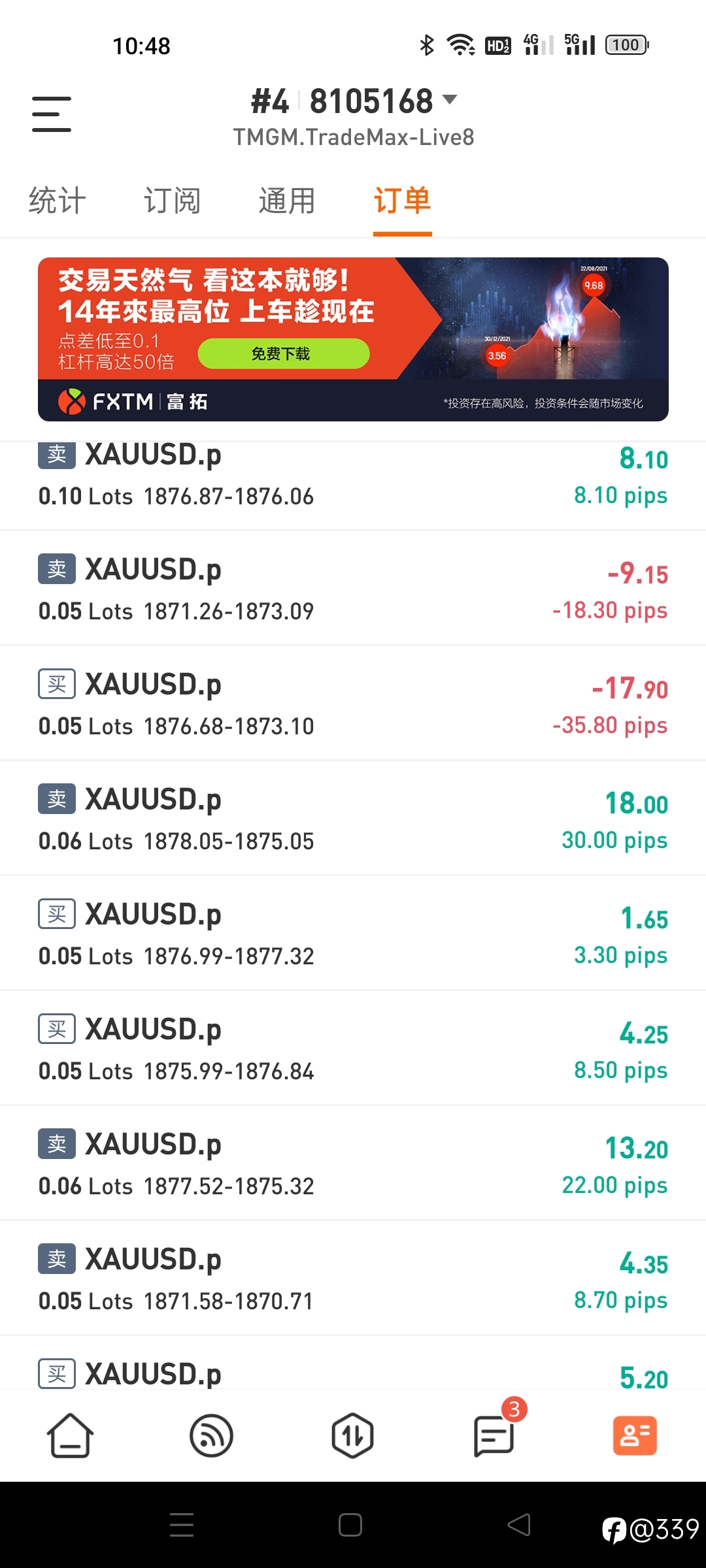The image size is (706, 1568).
Task: Select the orange profile icon in bottom bar
Action: pyautogui.click(x=635, y=1435)
